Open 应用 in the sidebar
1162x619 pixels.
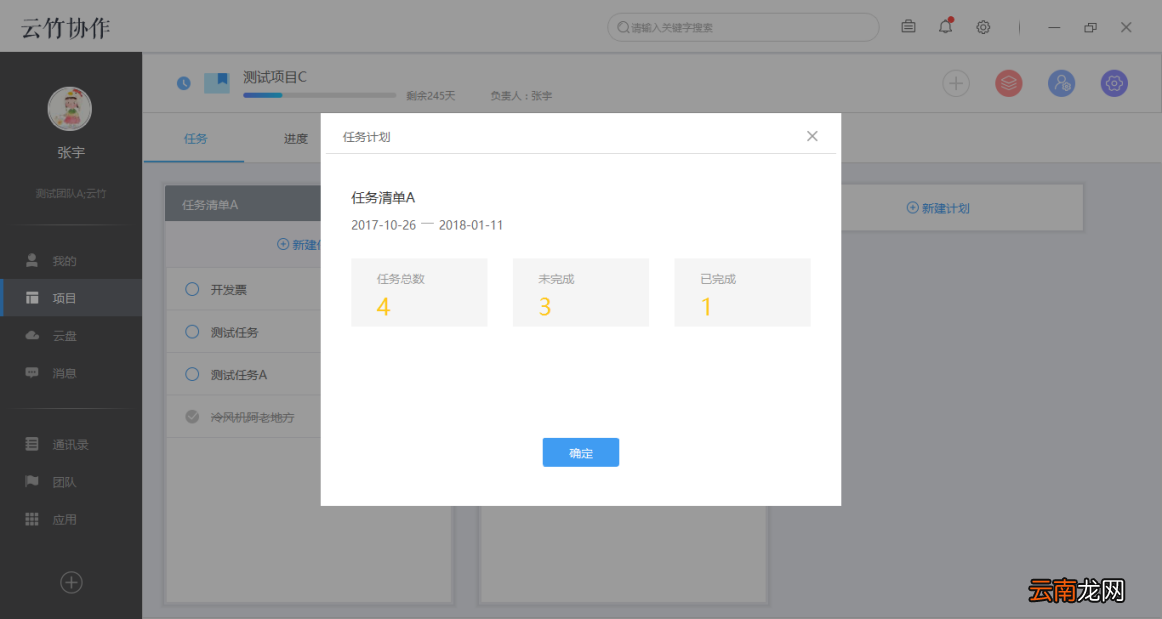pos(70,520)
